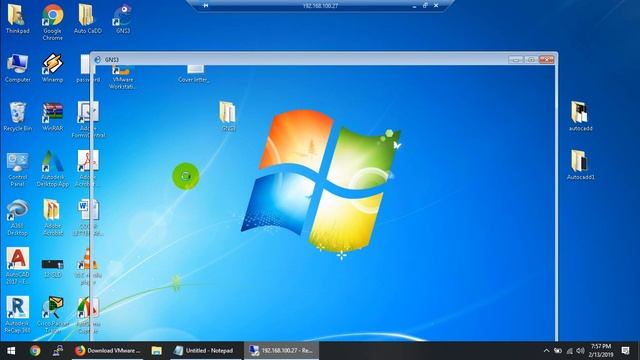This screenshot has height=360, width=640.
Task: Select the 12-SLD desktop file icon
Action: point(53,267)
